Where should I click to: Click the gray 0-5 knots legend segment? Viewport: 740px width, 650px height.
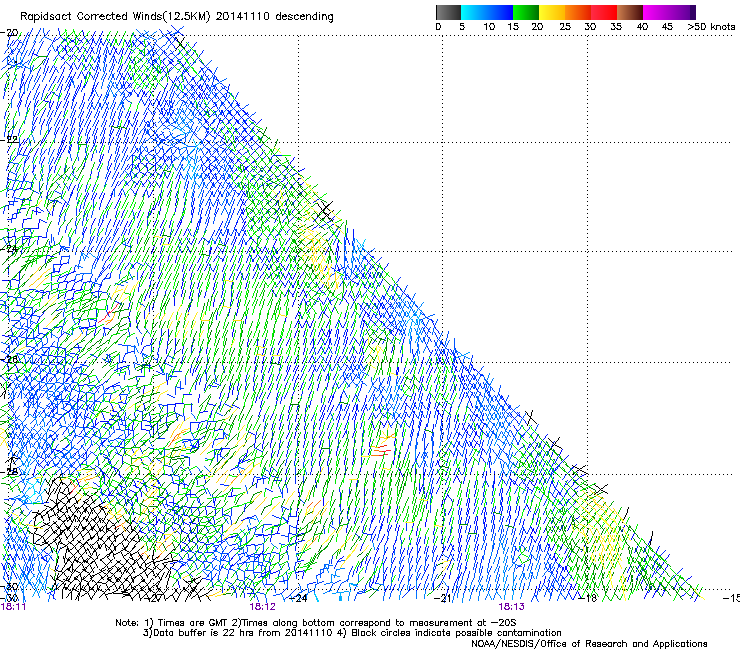448,12
